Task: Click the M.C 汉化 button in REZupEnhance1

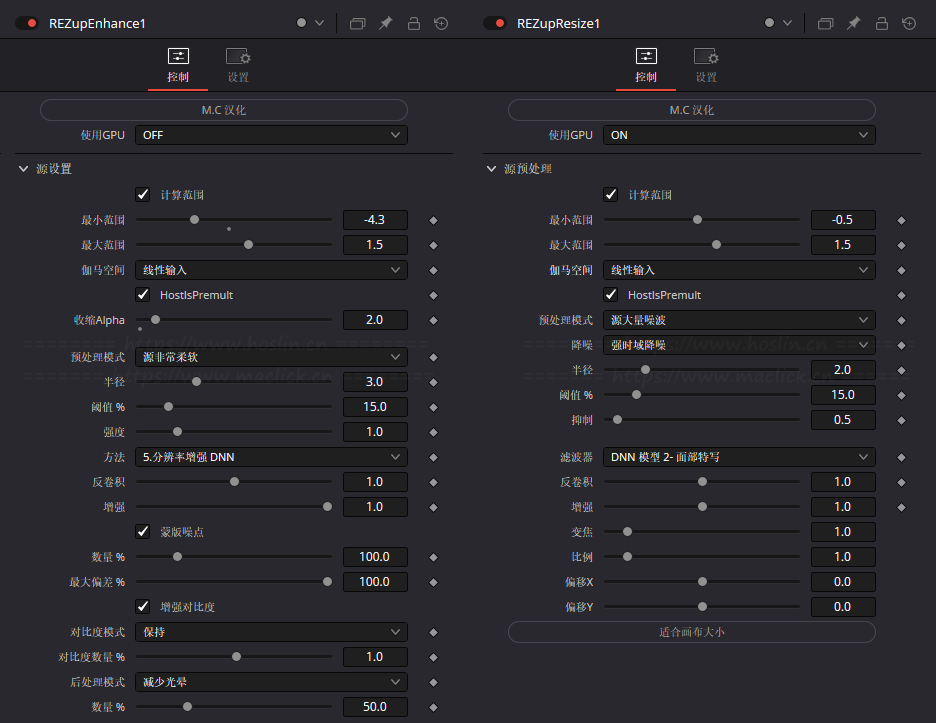Action: pyautogui.click(x=224, y=110)
